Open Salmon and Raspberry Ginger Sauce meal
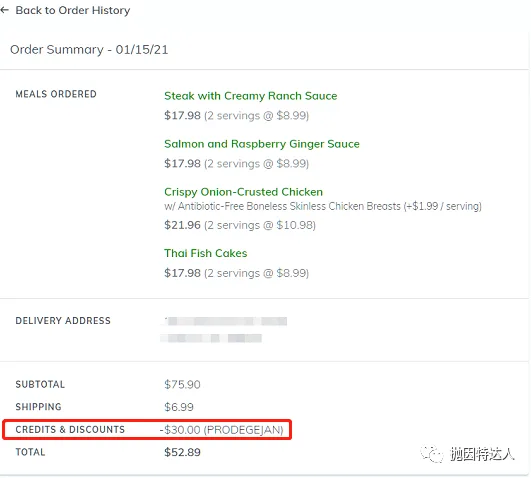Screen dimensions: 531x478 (x=262, y=144)
